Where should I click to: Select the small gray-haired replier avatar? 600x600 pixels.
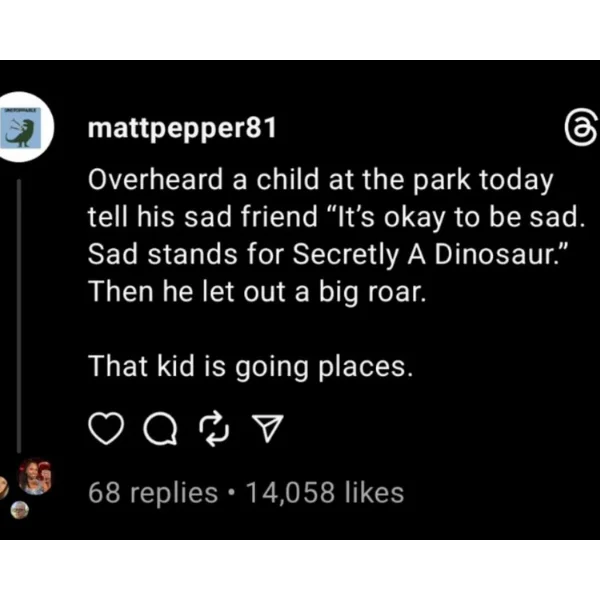20,510
